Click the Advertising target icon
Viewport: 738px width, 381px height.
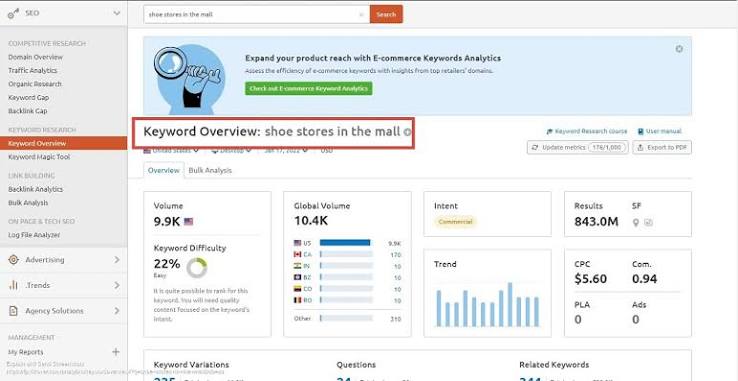tap(14, 259)
